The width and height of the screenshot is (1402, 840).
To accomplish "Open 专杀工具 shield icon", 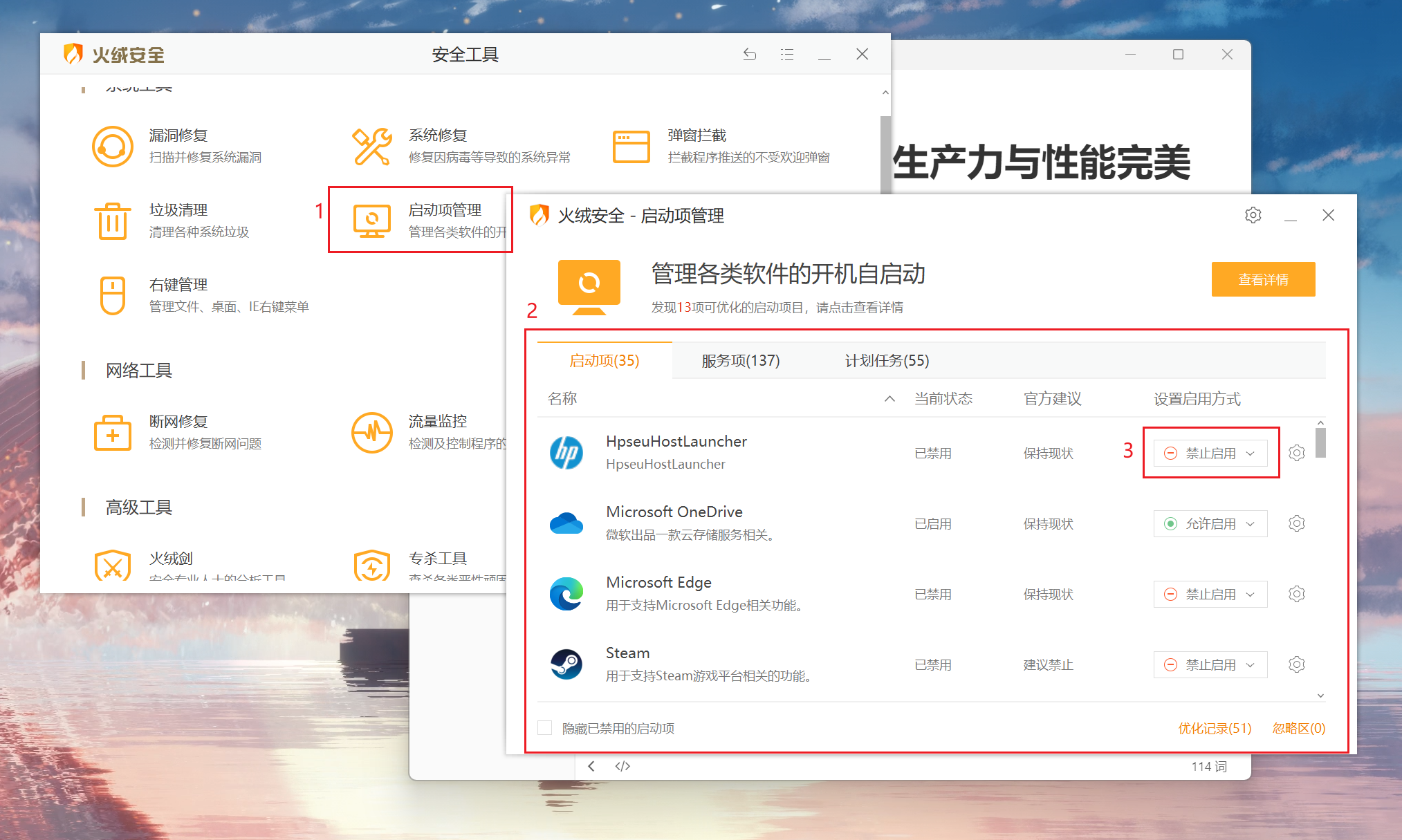I will (x=372, y=566).
